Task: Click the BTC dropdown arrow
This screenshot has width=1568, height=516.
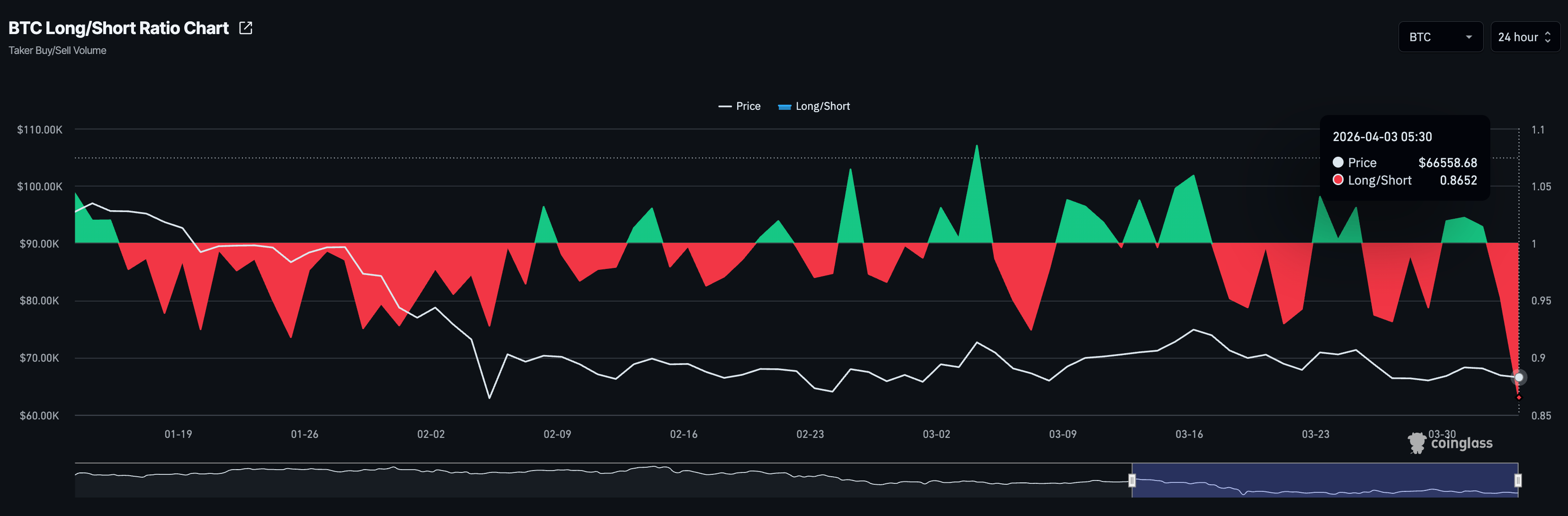Action: pyautogui.click(x=1468, y=37)
